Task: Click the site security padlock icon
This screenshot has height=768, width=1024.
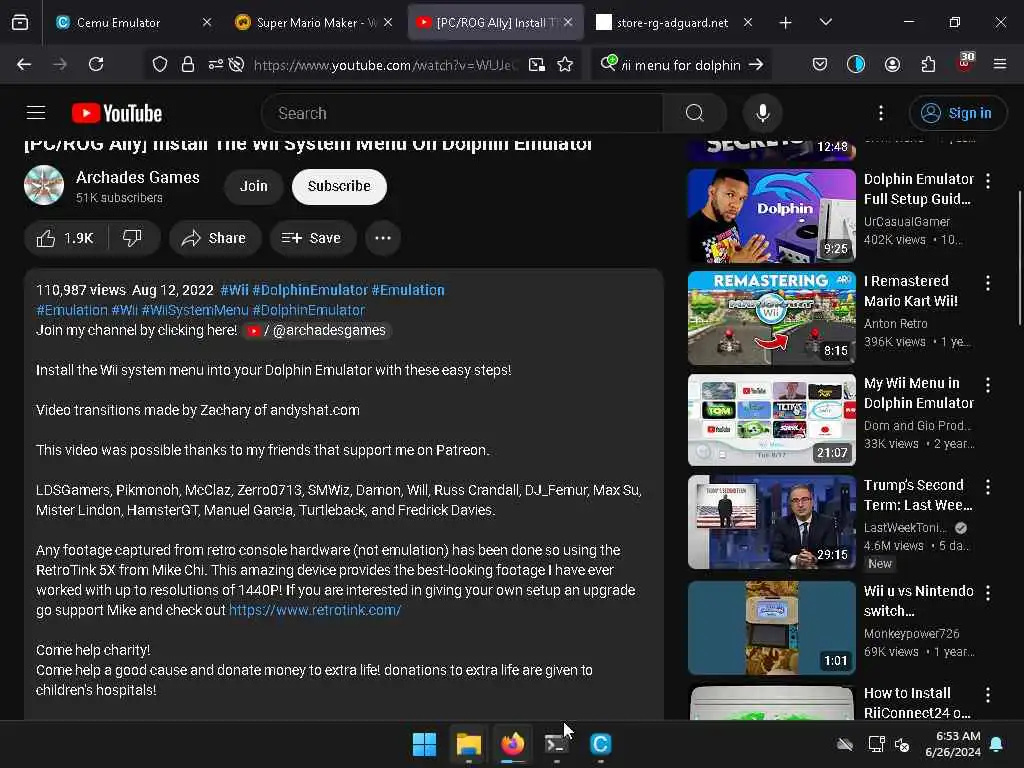Action: (x=187, y=64)
